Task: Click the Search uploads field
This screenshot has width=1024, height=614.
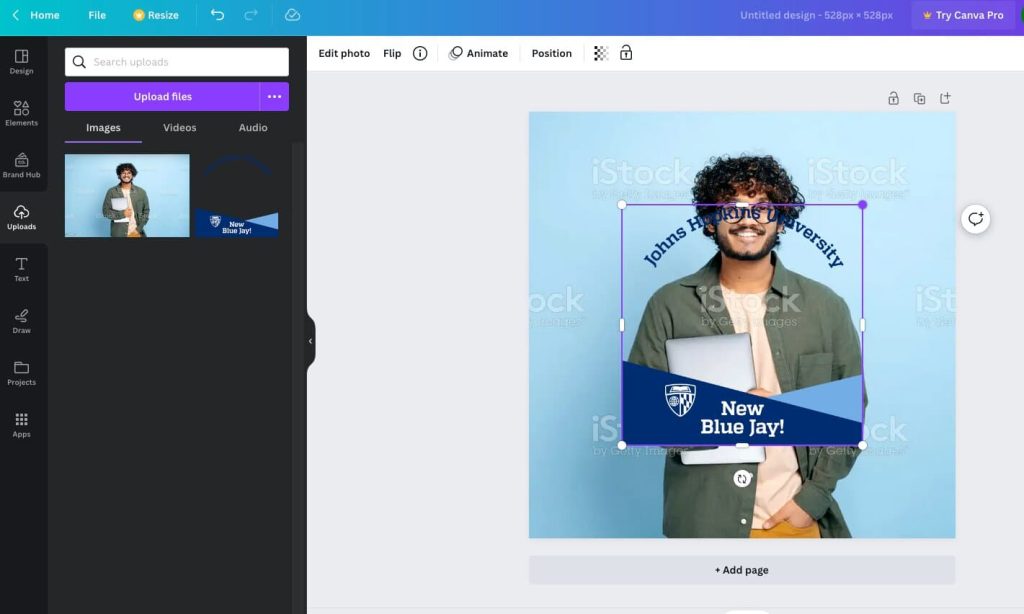Action: click(x=176, y=62)
